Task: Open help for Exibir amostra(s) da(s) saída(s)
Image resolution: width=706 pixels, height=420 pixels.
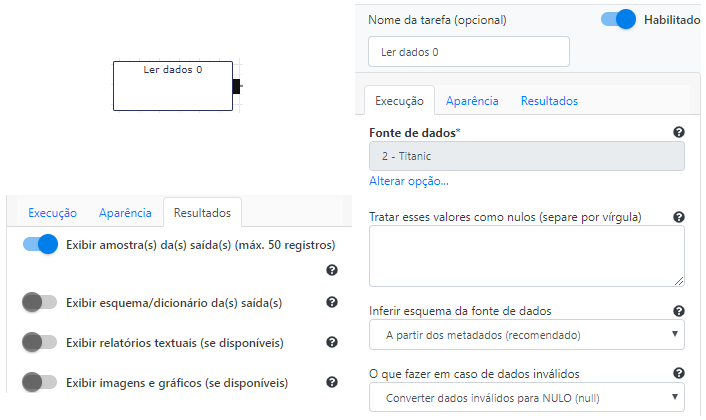Action: [x=332, y=270]
